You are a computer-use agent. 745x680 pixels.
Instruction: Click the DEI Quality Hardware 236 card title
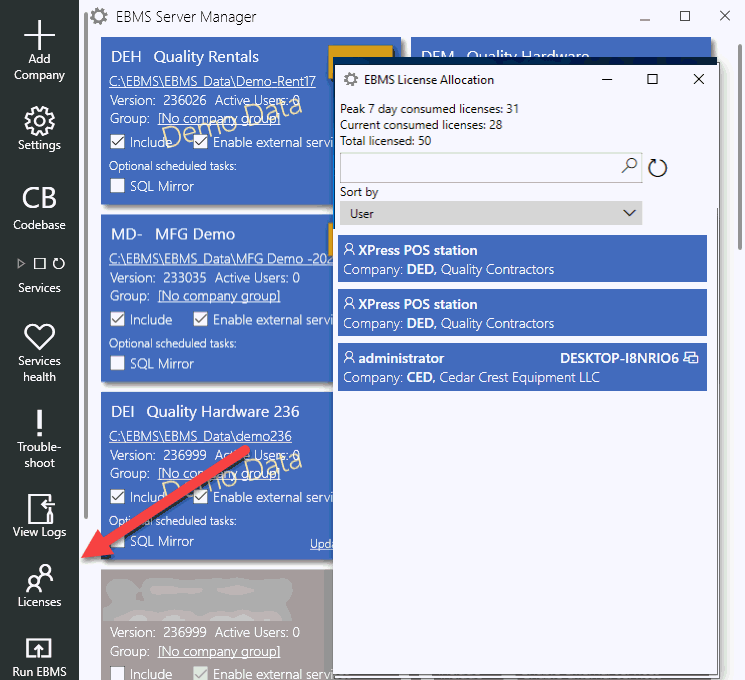click(x=205, y=412)
